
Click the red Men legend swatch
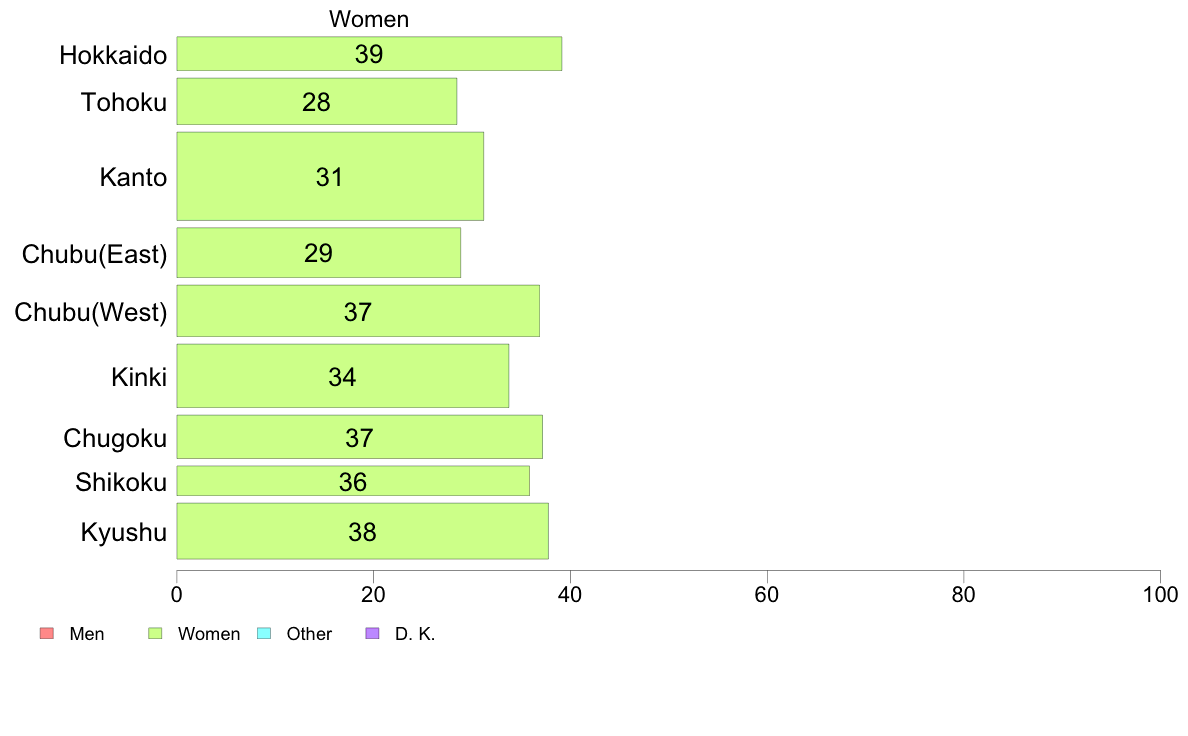(46, 633)
